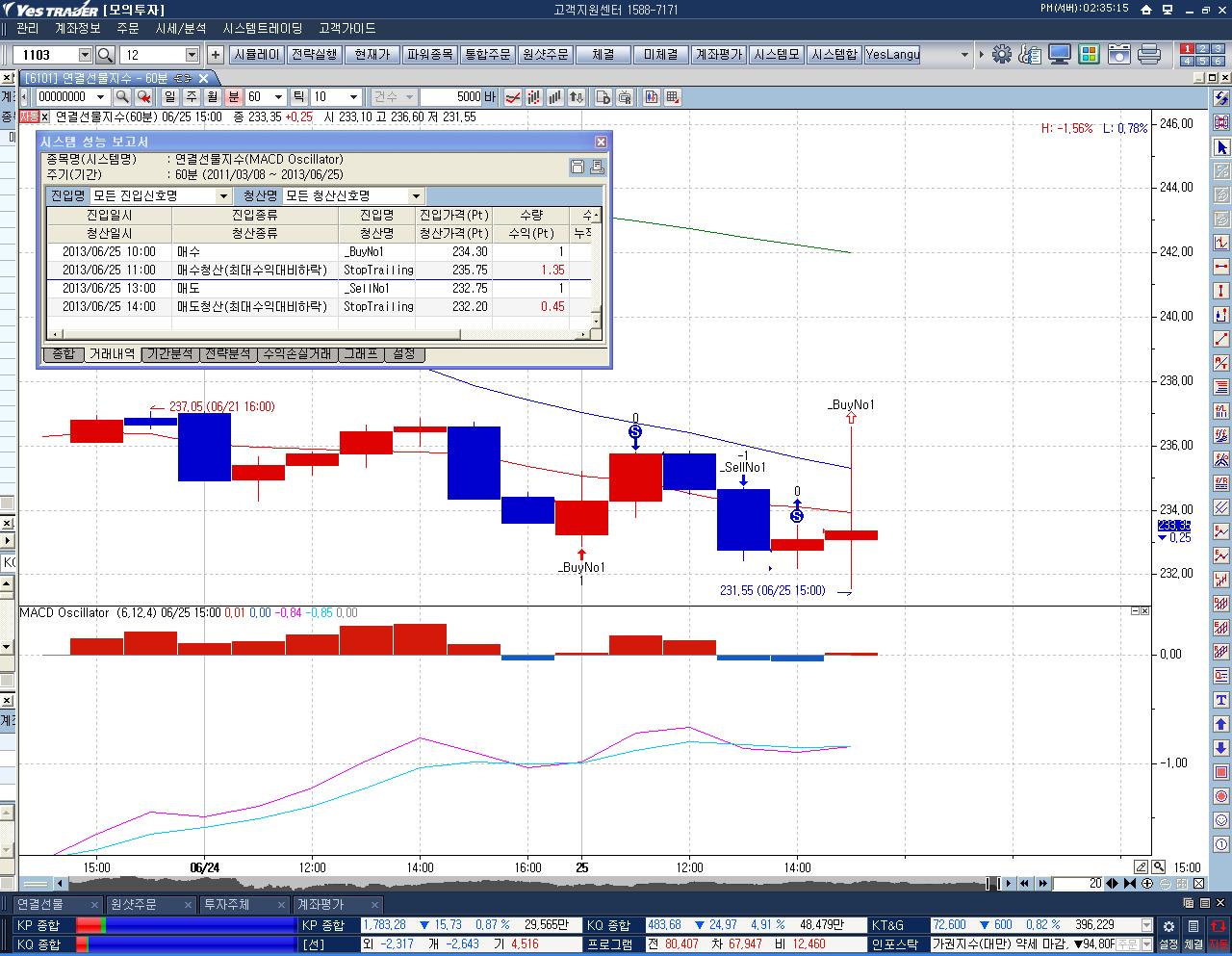This screenshot has height=956, width=1232.
Task: Open settings gear in top toolbar
Action: 1002,55
